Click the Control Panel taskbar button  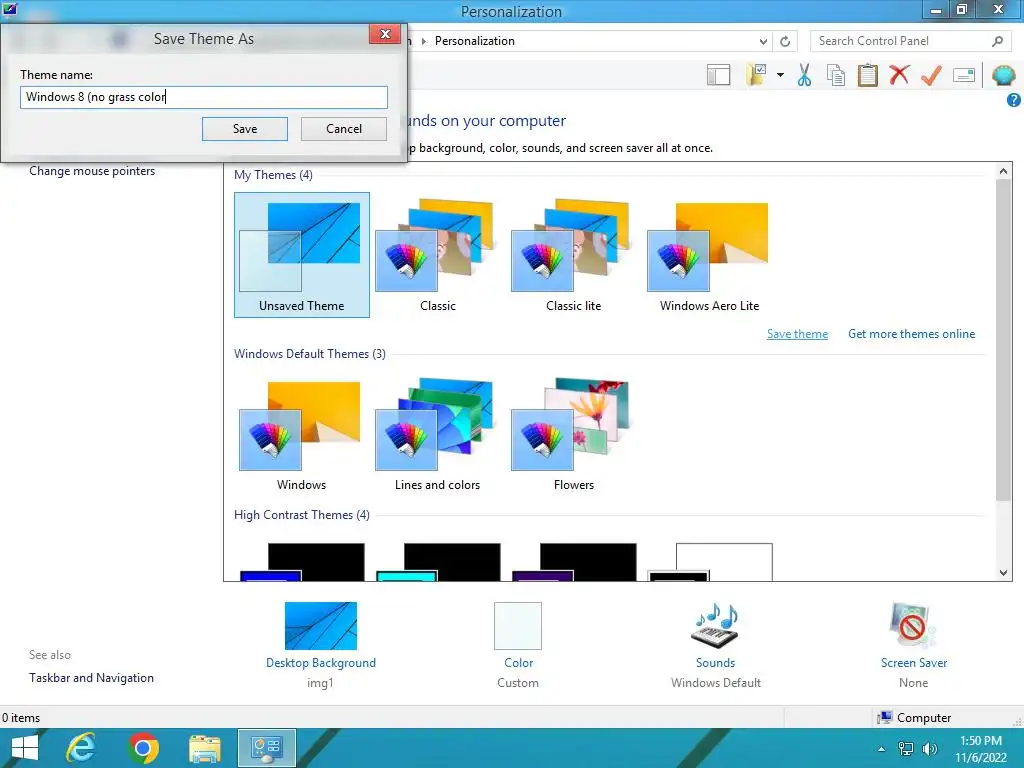[x=266, y=748]
